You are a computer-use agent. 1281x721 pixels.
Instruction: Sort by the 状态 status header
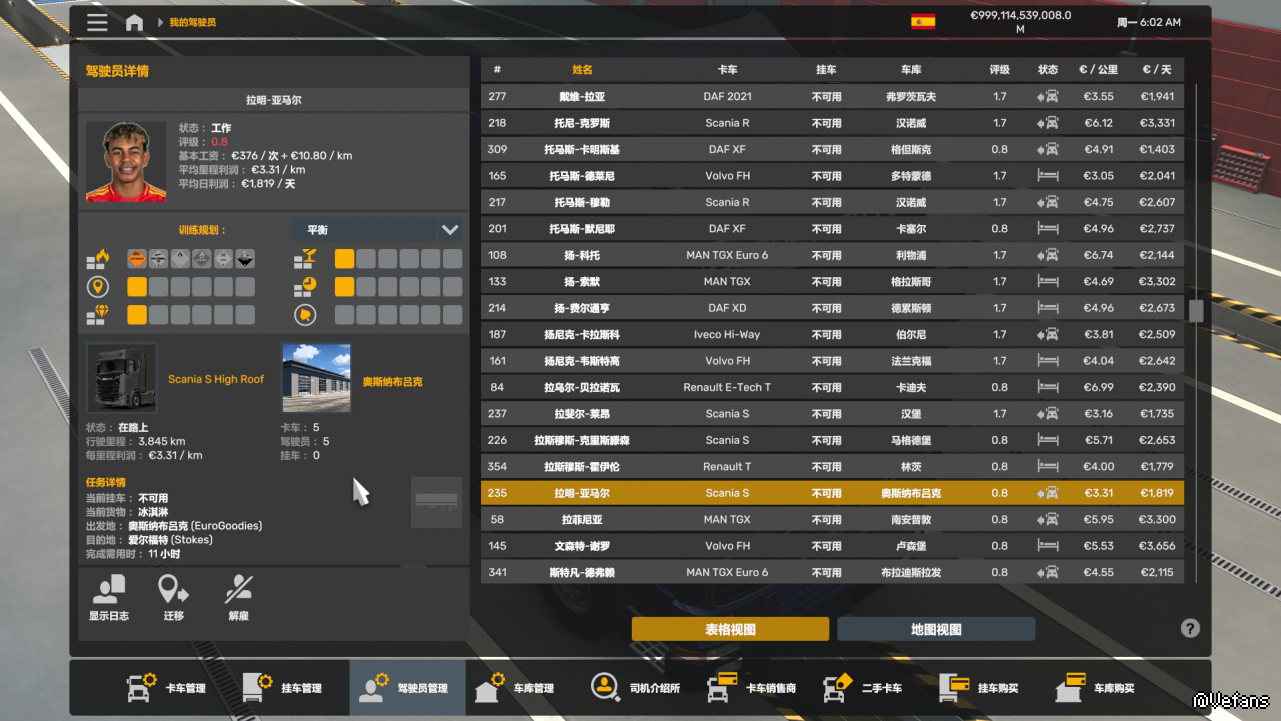[1048, 70]
